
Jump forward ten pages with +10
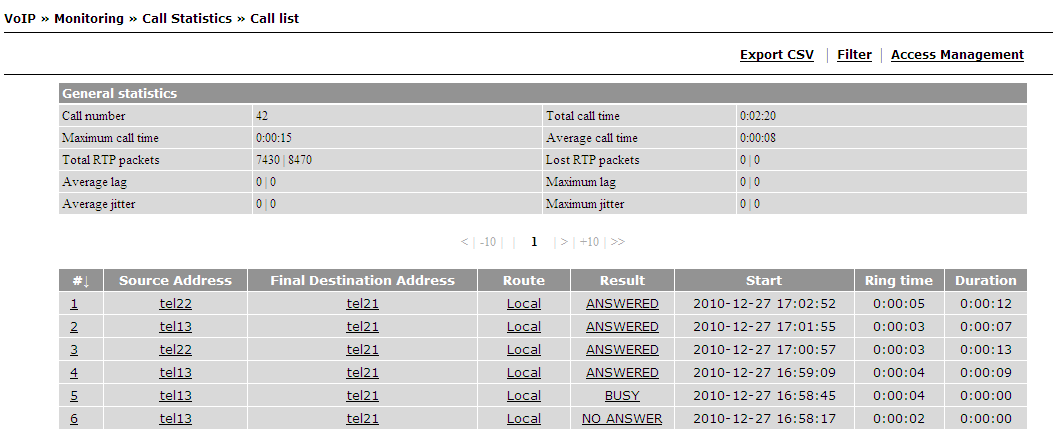tap(589, 242)
